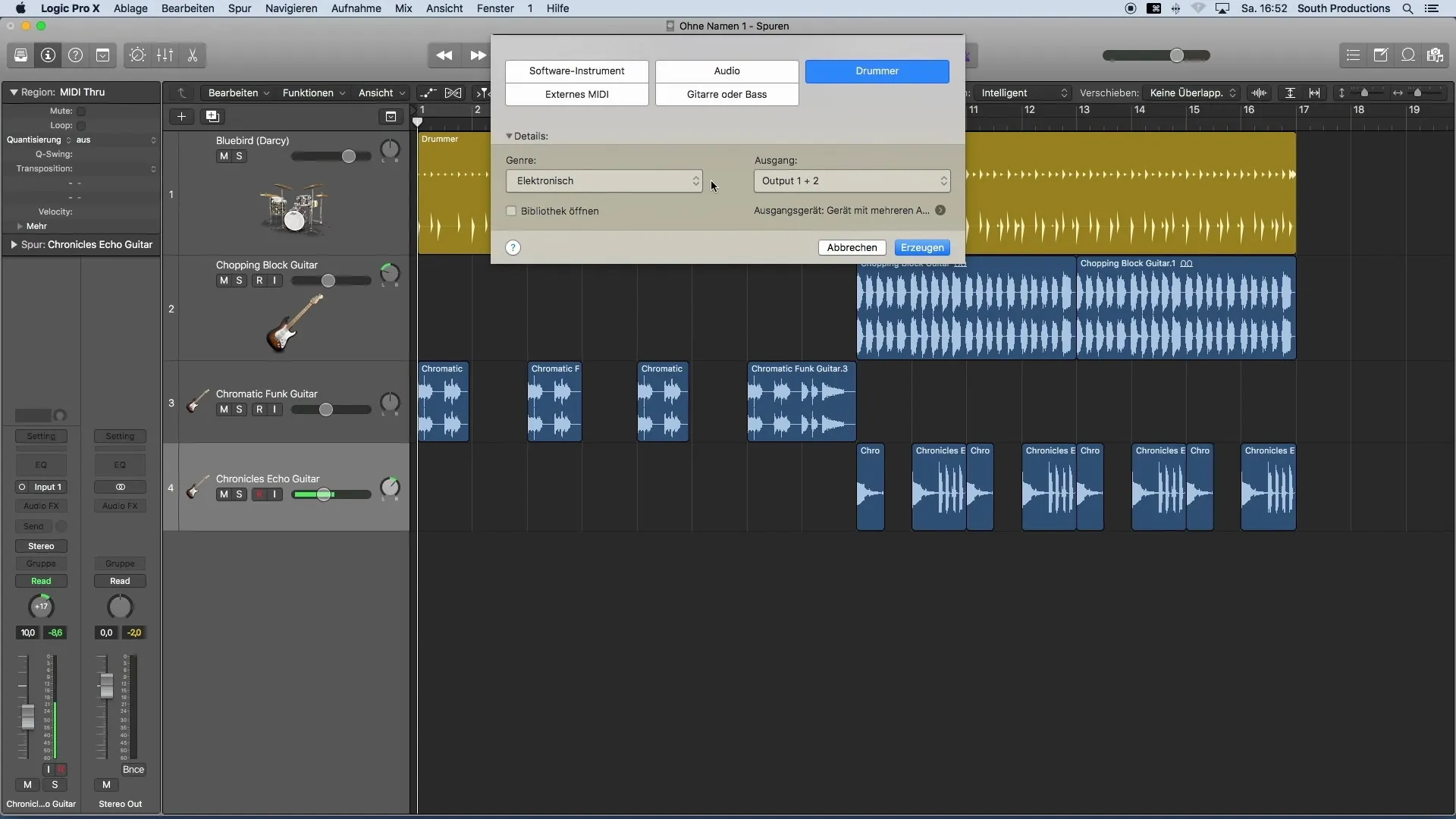1456x819 pixels.
Task: Click the Chromatic Funk Guitar.3 region
Action: click(802, 402)
